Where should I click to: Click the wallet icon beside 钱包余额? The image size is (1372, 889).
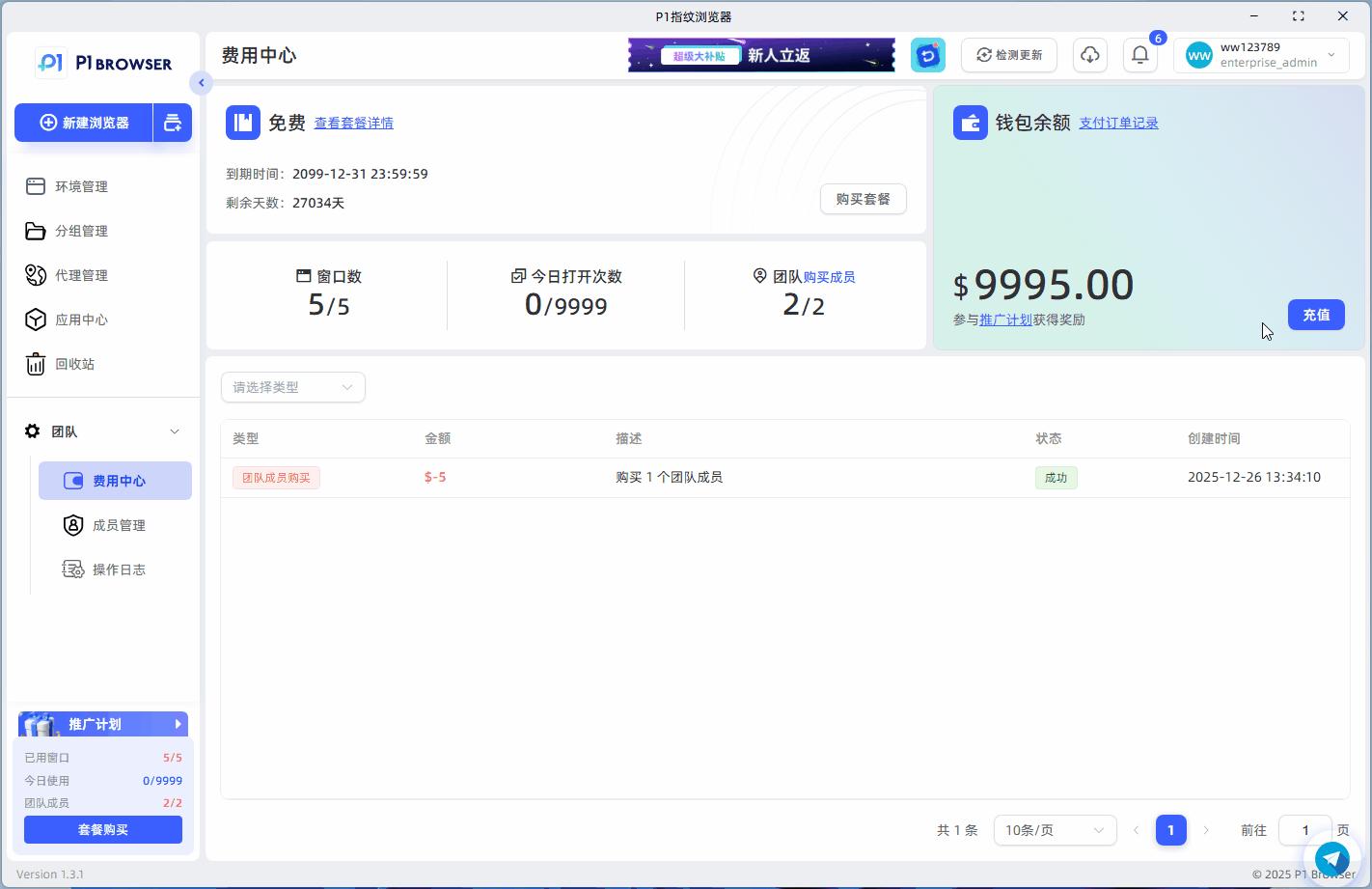[970, 123]
